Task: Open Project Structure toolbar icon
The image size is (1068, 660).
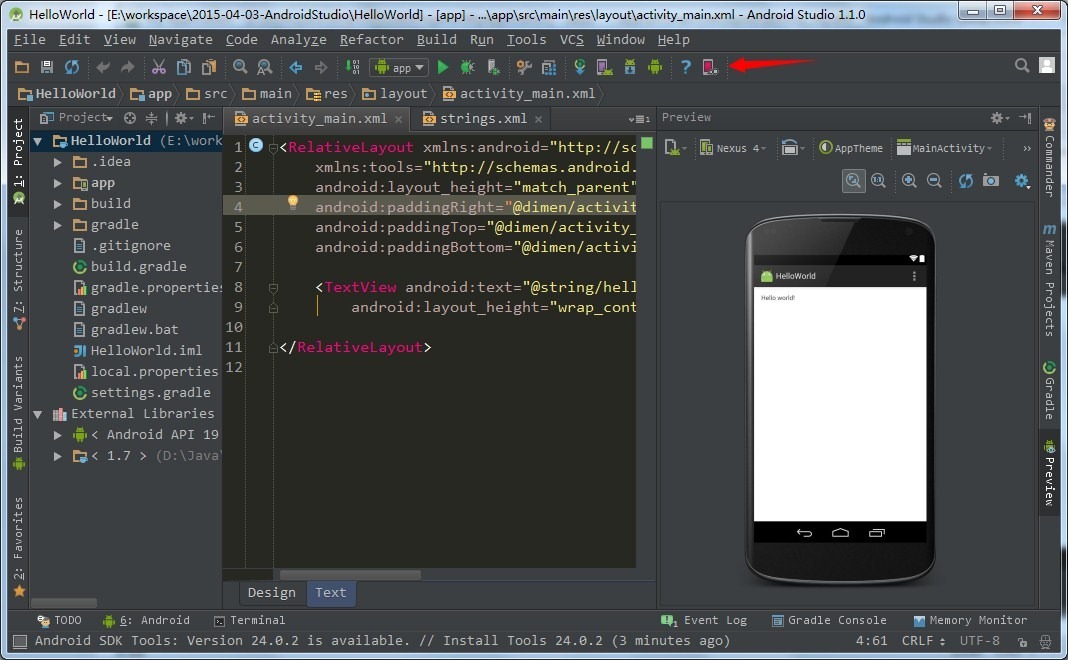Action: click(524, 67)
